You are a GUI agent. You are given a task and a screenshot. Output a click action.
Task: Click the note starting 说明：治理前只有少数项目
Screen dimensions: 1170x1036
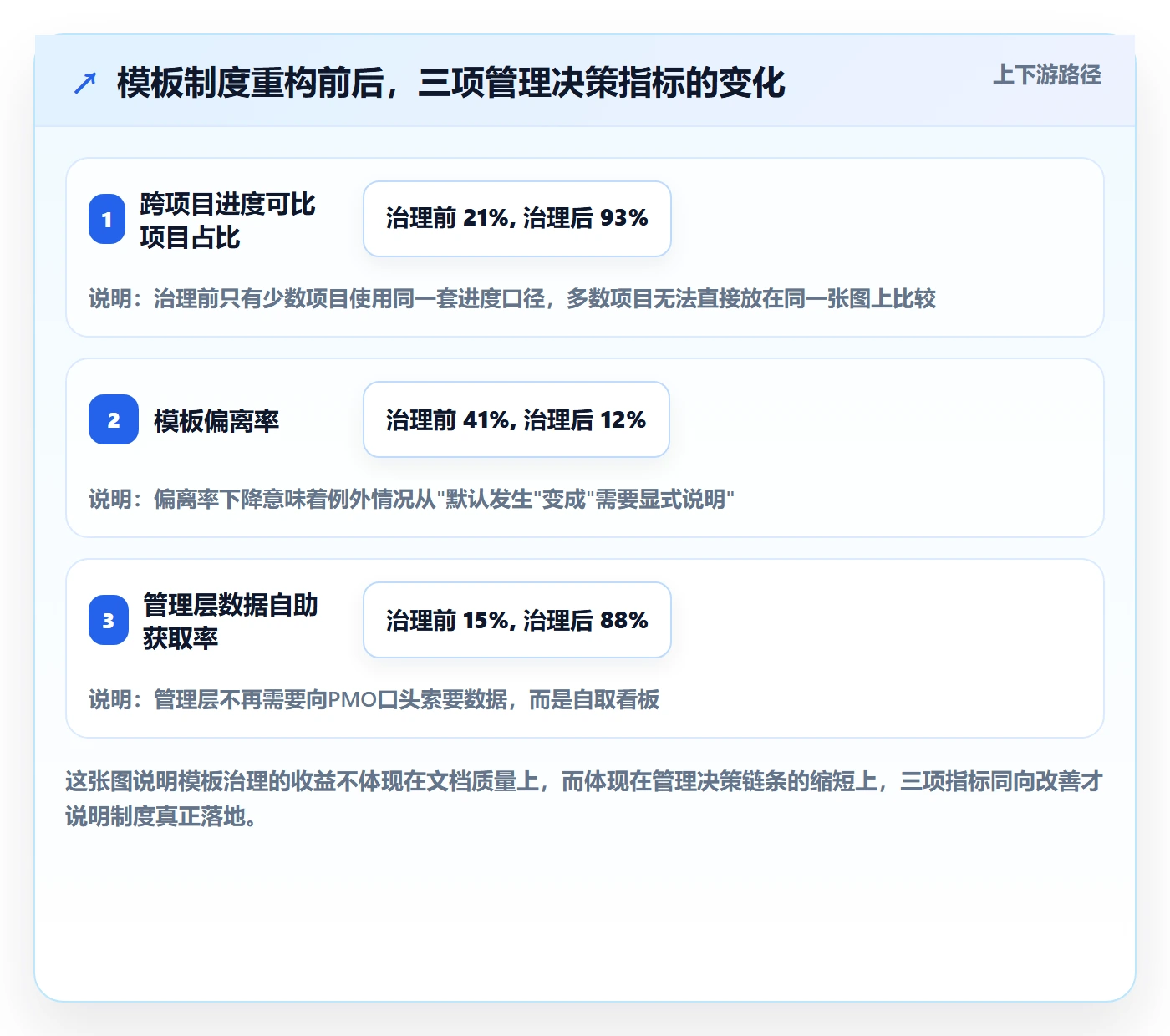click(x=512, y=299)
